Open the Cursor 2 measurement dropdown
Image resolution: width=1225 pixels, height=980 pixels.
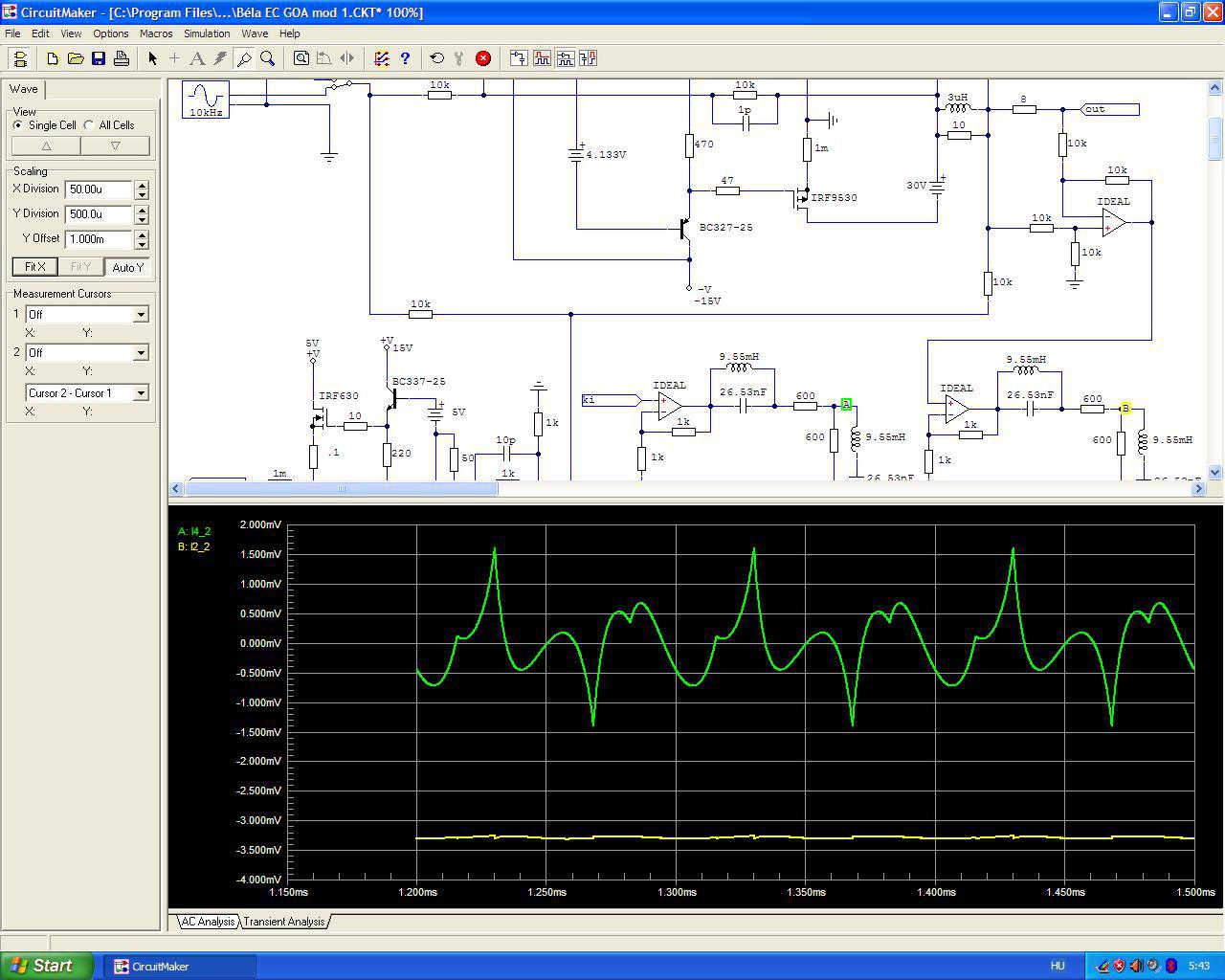tap(141, 352)
